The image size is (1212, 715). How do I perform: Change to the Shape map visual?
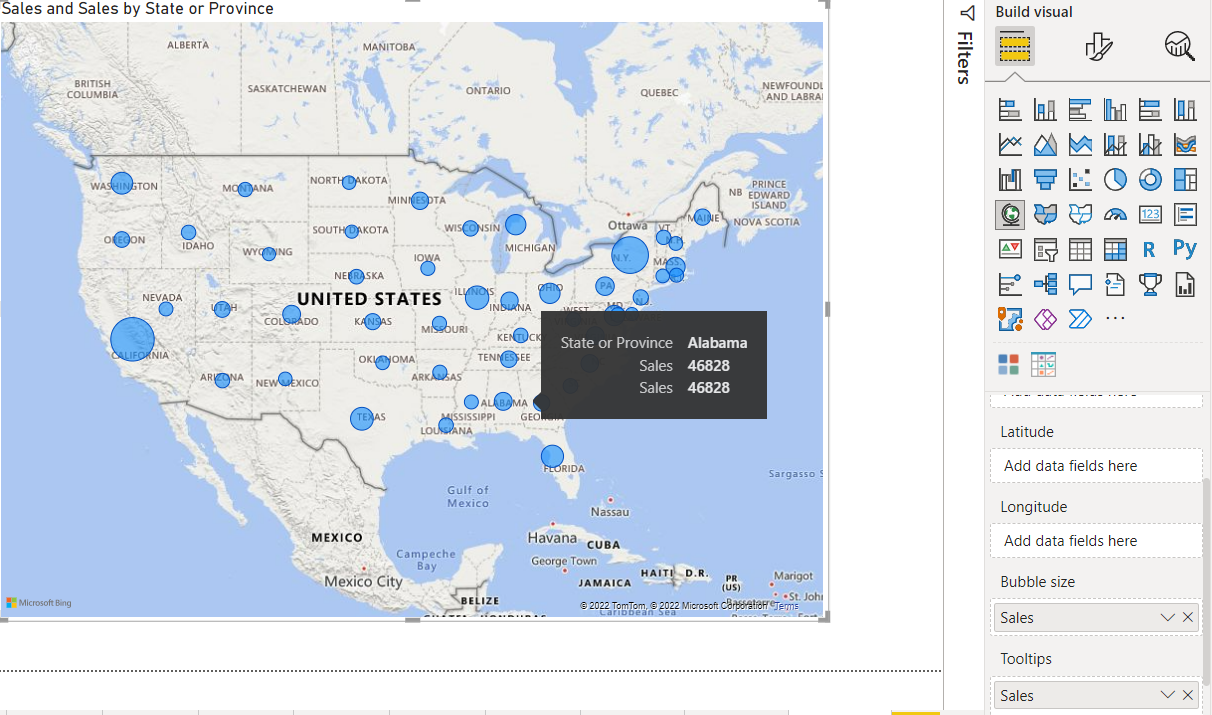[1080, 214]
